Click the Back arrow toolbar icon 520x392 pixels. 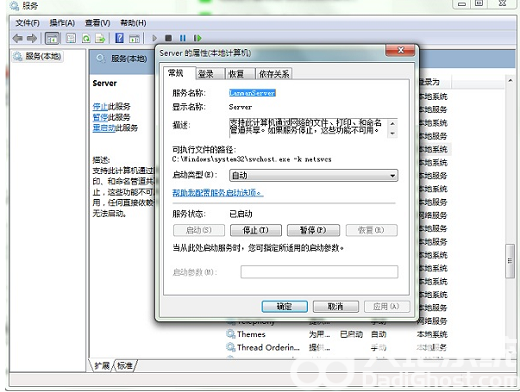pos(17,38)
